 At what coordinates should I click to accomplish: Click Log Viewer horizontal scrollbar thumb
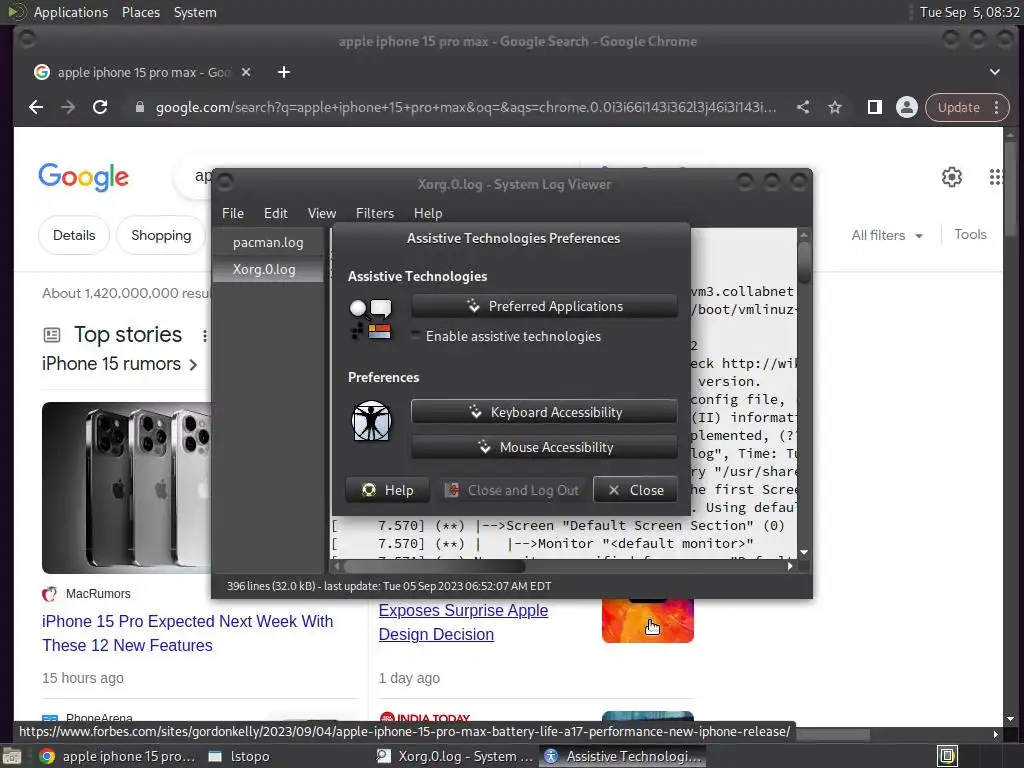[x=434, y=566]
